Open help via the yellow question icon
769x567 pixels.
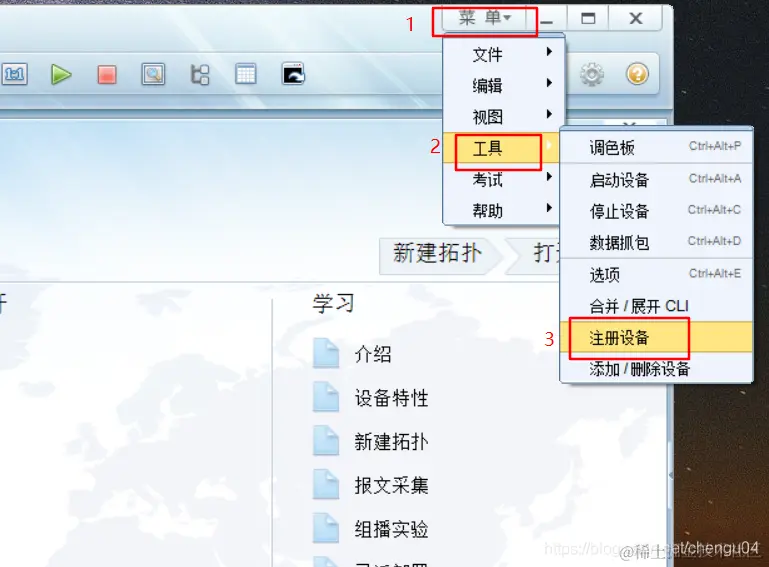pos(637,74)
